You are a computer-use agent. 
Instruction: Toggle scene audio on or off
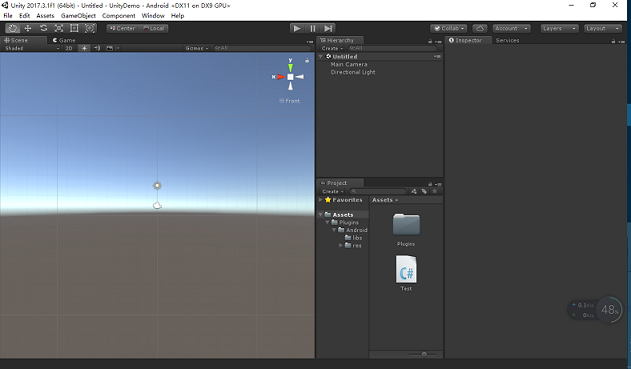coord(97,48)
